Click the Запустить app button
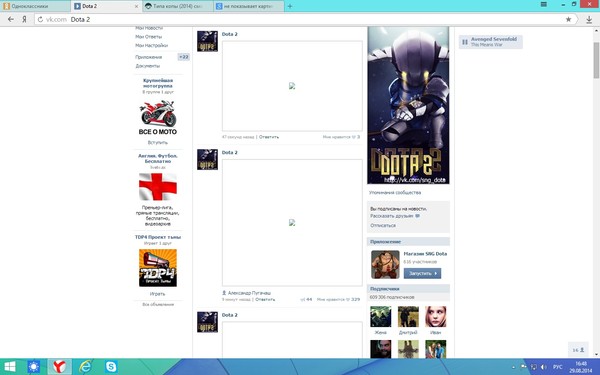The width and height of the screenshot is (600, 375). [x=422, y=273]
